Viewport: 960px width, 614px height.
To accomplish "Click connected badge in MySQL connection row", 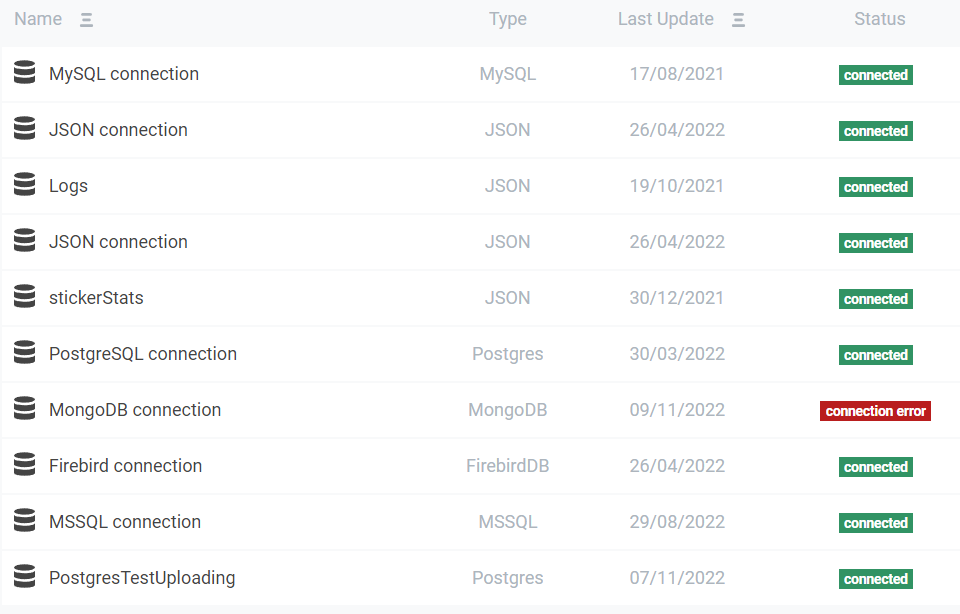I will point(876,75).
